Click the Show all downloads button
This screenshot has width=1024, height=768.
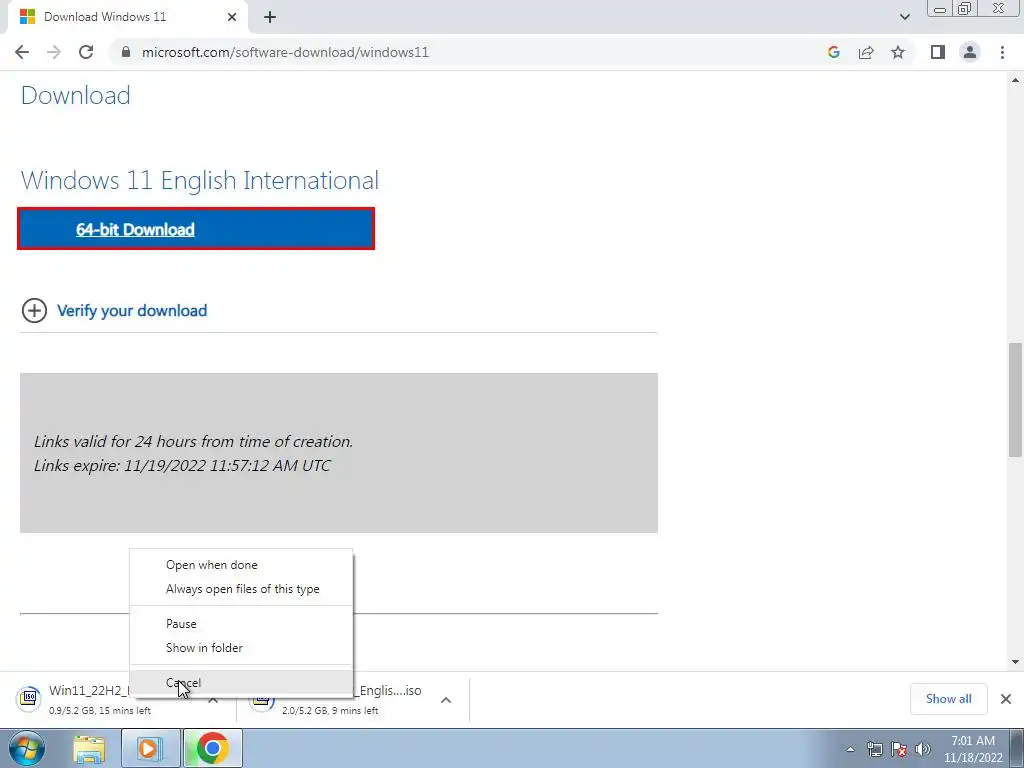pos(948,699)
